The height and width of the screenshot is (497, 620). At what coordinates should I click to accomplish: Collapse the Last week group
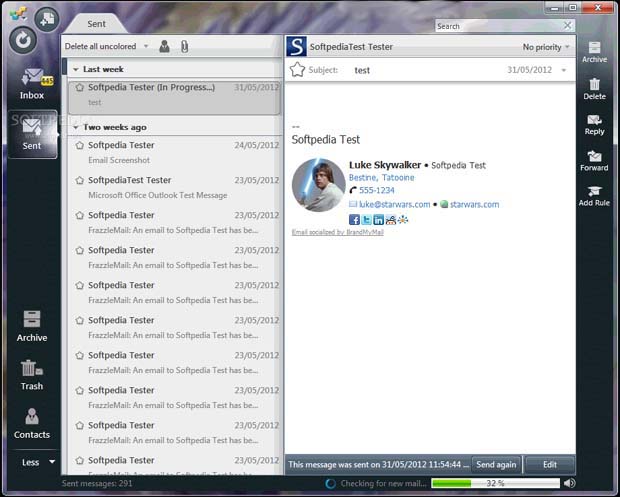(x=76, y=70)
